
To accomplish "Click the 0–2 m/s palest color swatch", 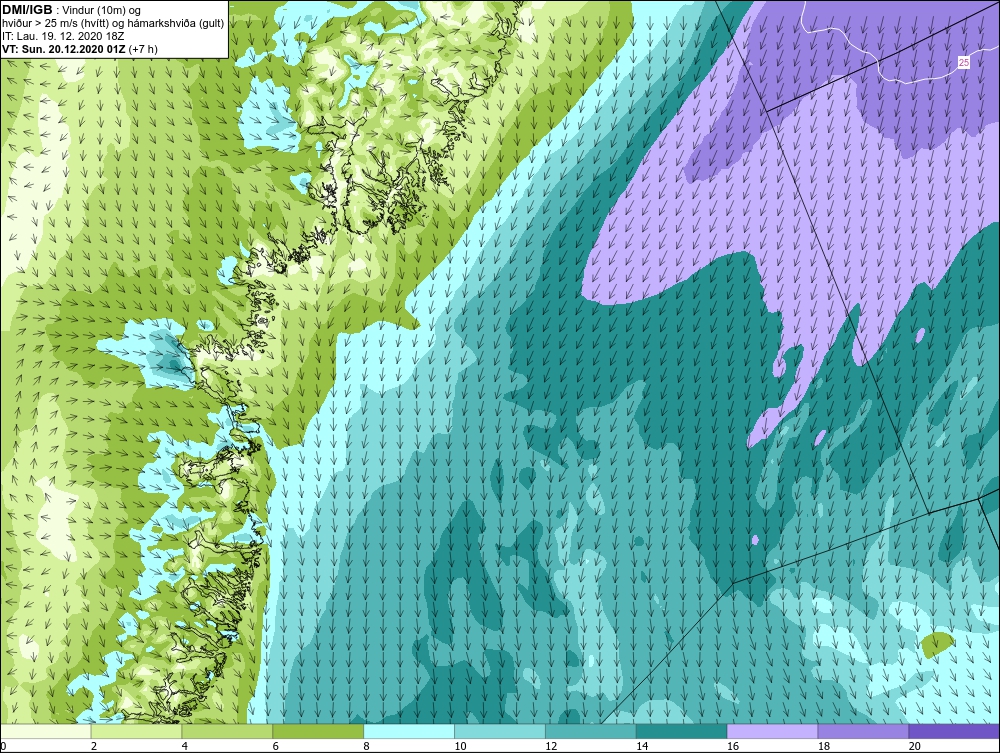I will point(46,731).
